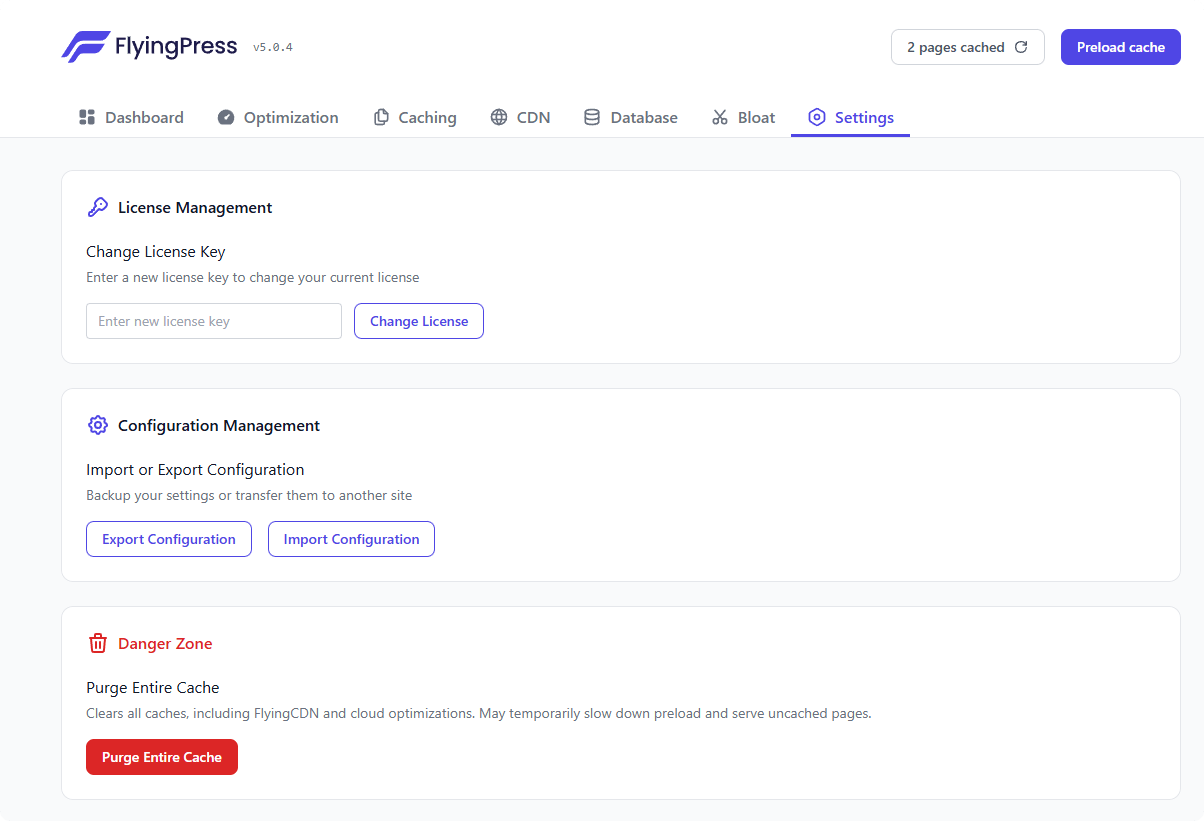The image size is (1204, 821).
Task: Click the Change License button
Action: pos(419,321)
